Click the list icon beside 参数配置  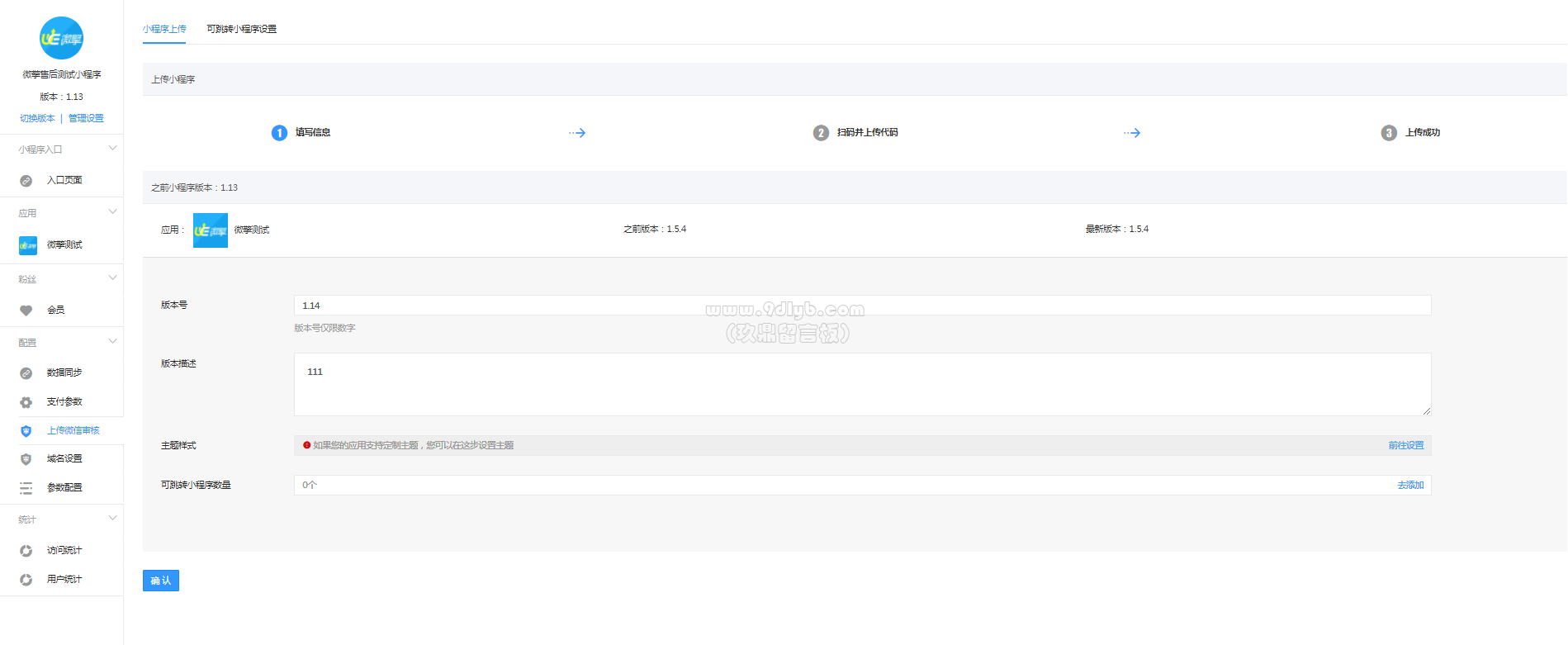[26, 488]
